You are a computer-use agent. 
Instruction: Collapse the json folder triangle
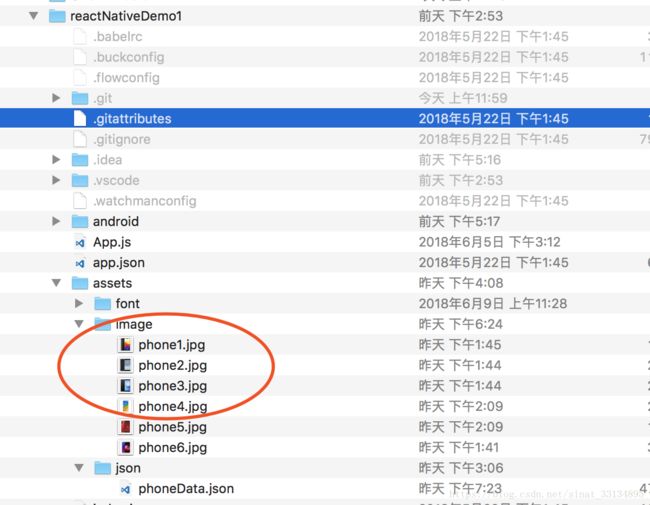point(79,468)
